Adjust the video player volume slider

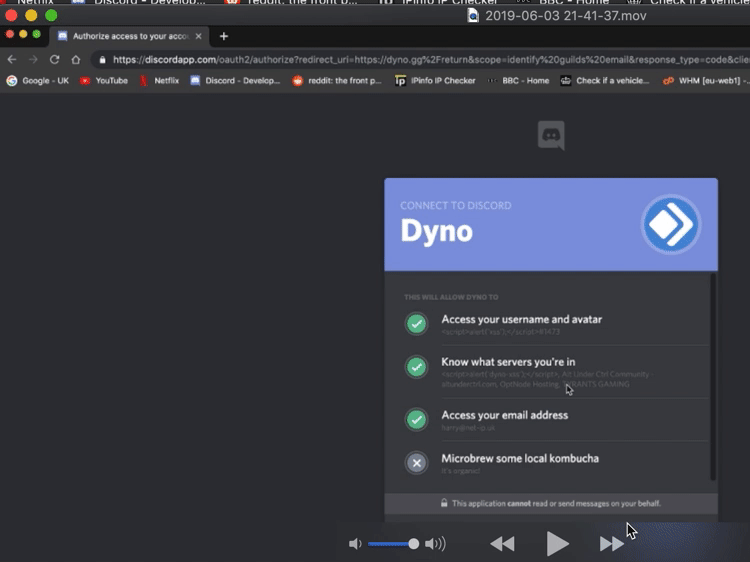pyautogui.click(x=393, y=544)
